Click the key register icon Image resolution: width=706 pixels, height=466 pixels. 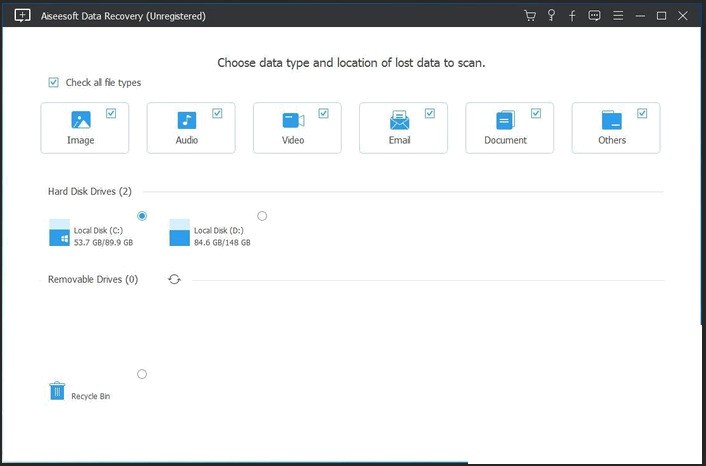[551, 16]
